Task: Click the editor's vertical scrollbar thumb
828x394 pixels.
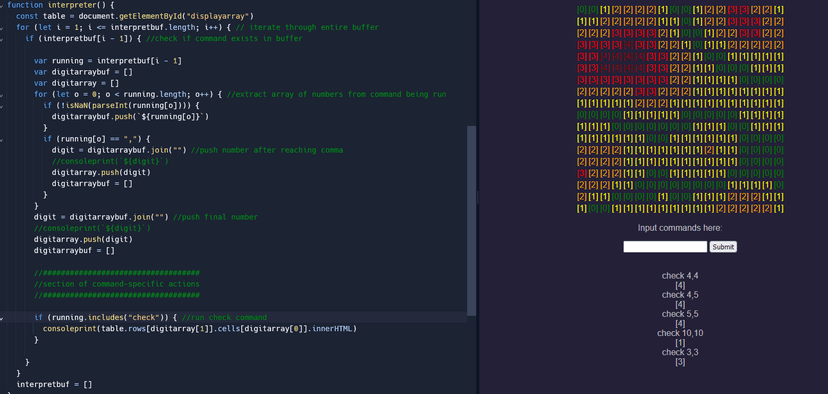Action: pyautogui.click(x=472, y=221)
